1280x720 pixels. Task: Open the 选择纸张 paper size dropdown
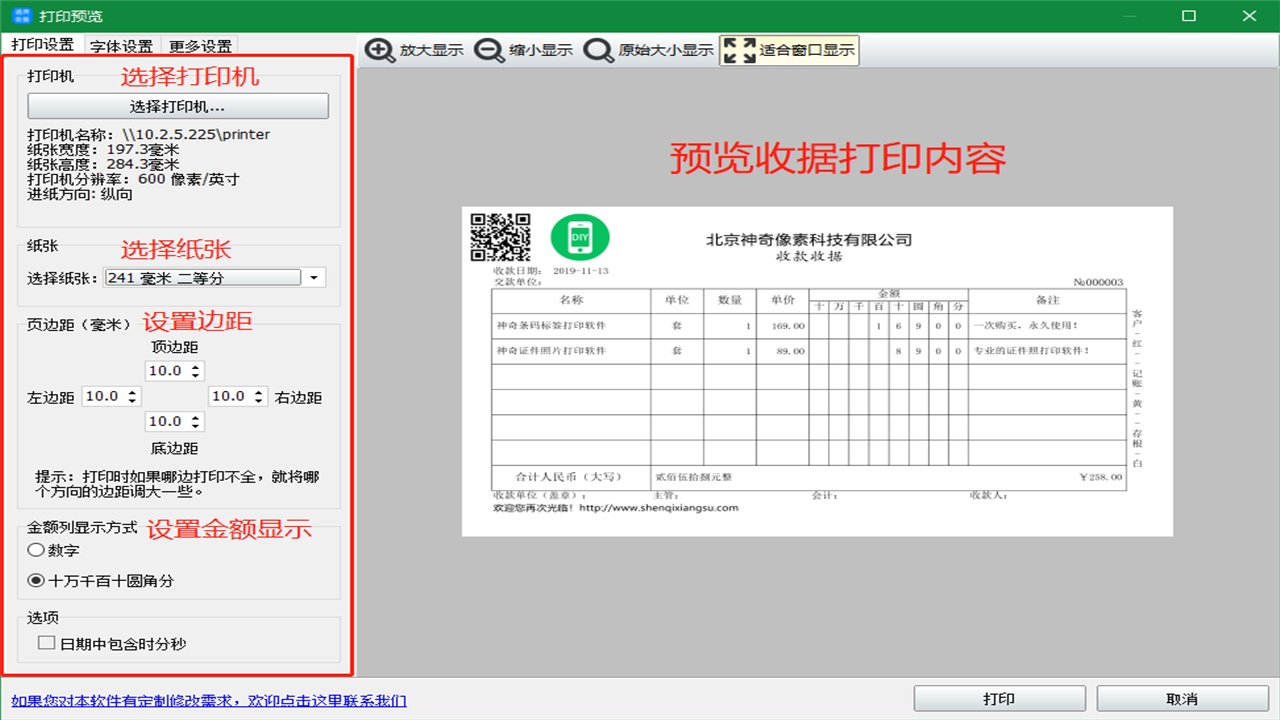(200, 277)
